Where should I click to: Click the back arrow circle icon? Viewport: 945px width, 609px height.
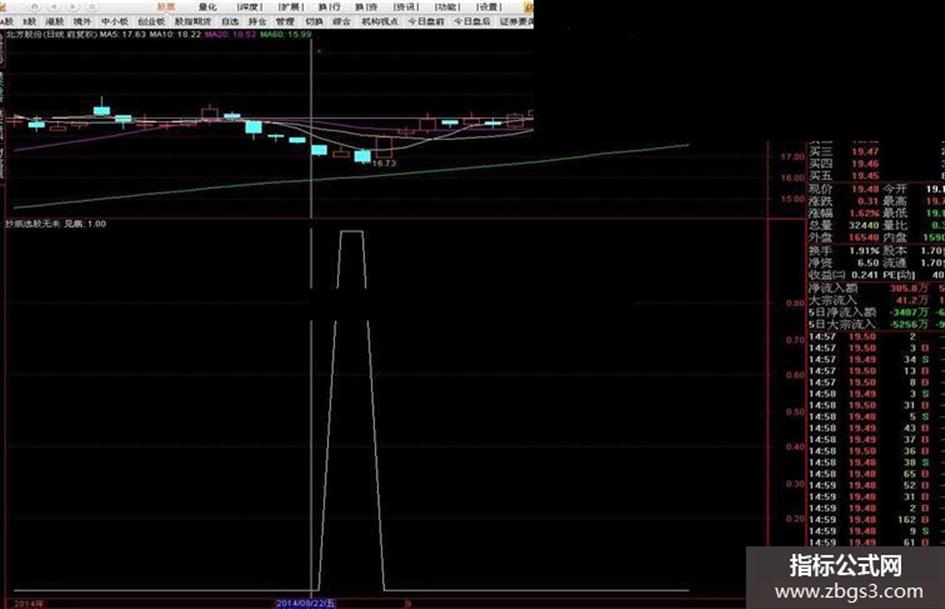pos(53,7)
